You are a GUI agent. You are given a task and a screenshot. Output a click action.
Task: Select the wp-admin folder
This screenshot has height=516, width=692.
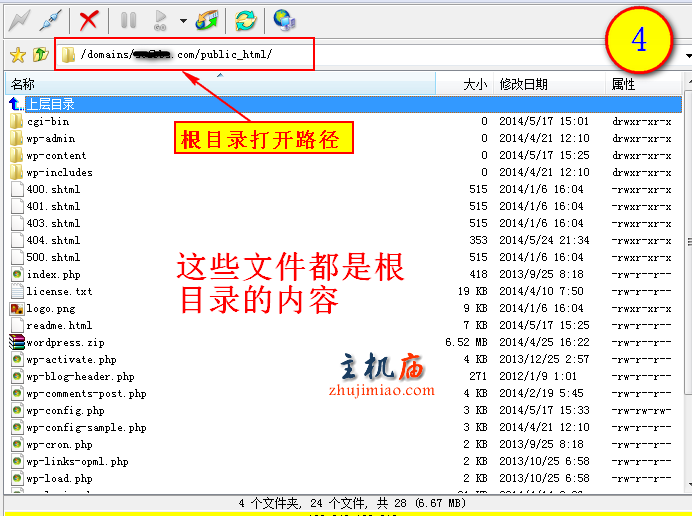click(x=51, y=139)
